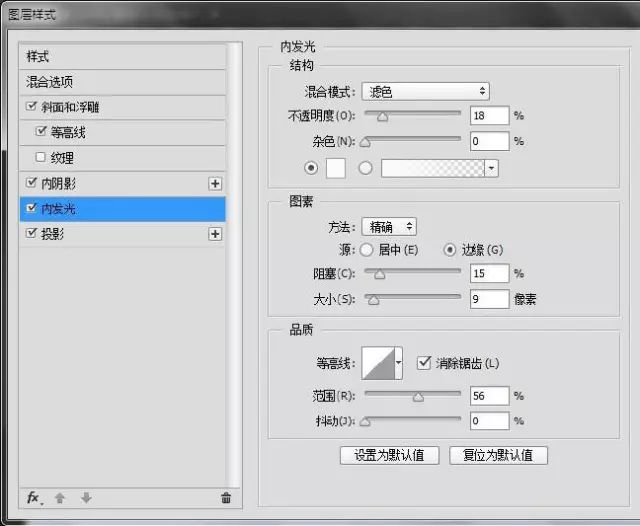Select 样式 in the left list

click(122, 56)
